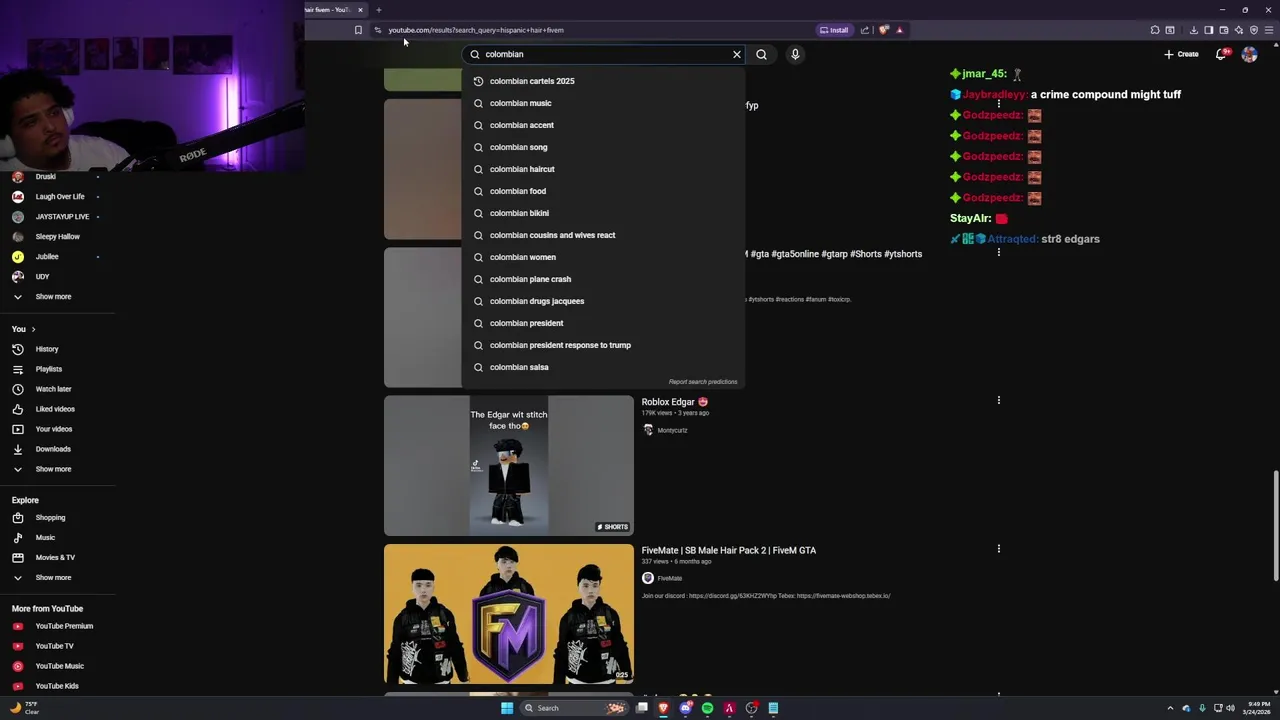Select suggestion "colombian salsa"
This screenshot has width=1280, height=720.
603,367
